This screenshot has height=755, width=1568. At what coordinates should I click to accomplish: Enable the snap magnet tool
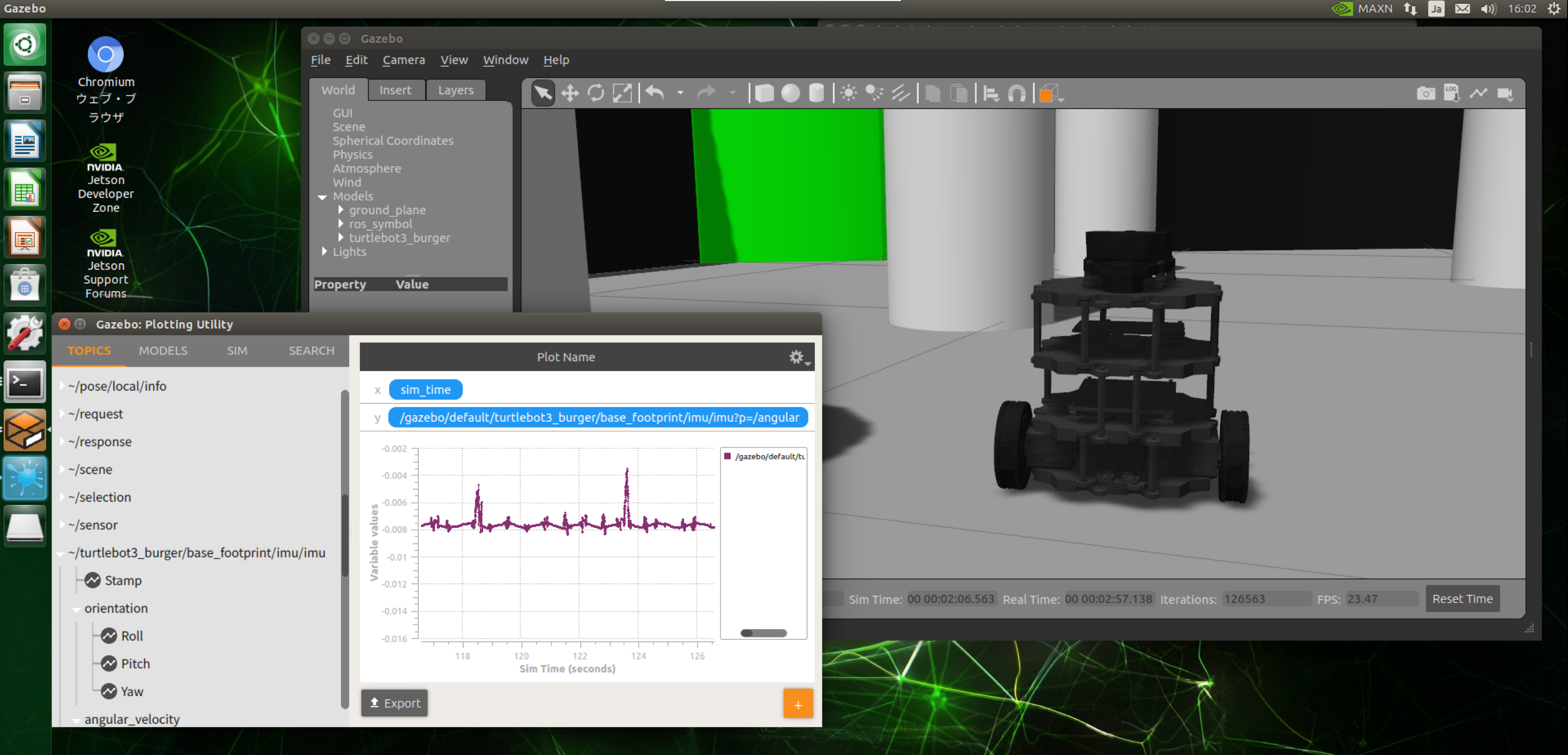1016,94
